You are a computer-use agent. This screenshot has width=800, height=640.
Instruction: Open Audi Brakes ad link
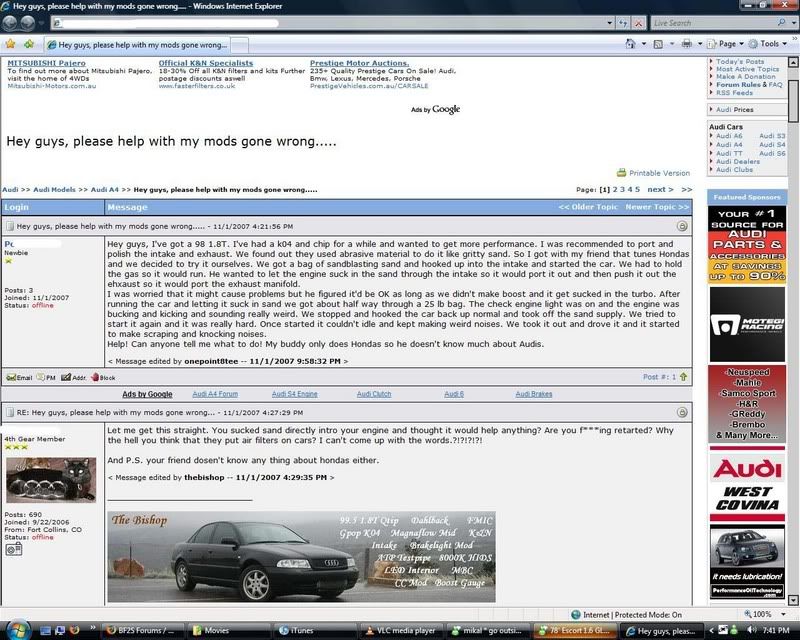[x=534, y=394]
